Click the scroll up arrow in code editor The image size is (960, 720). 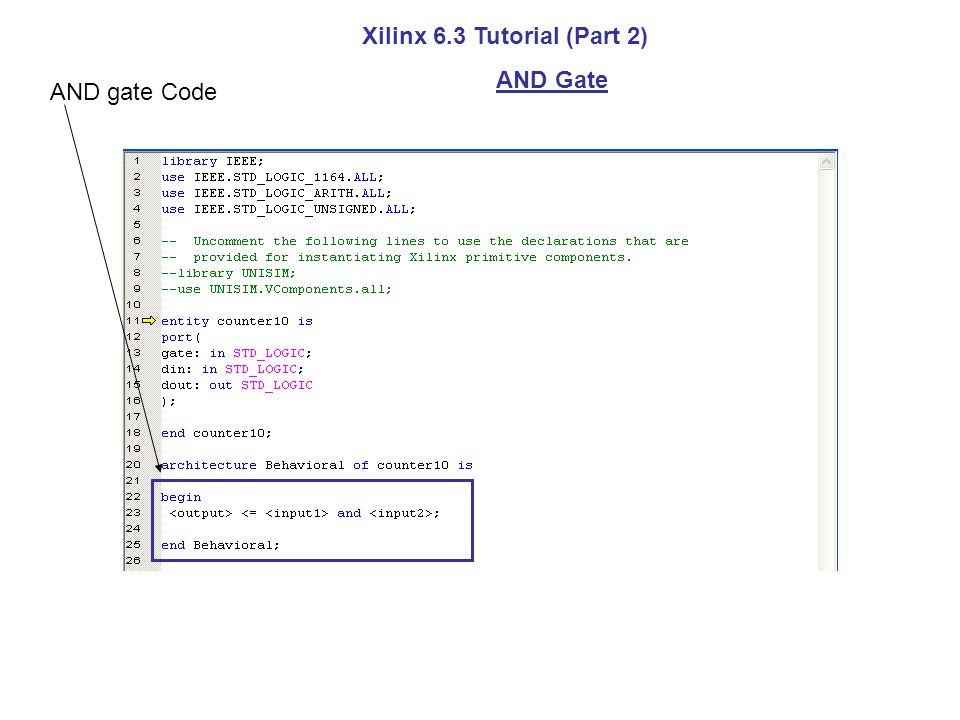pyautogui.click(x=826, y=162)
